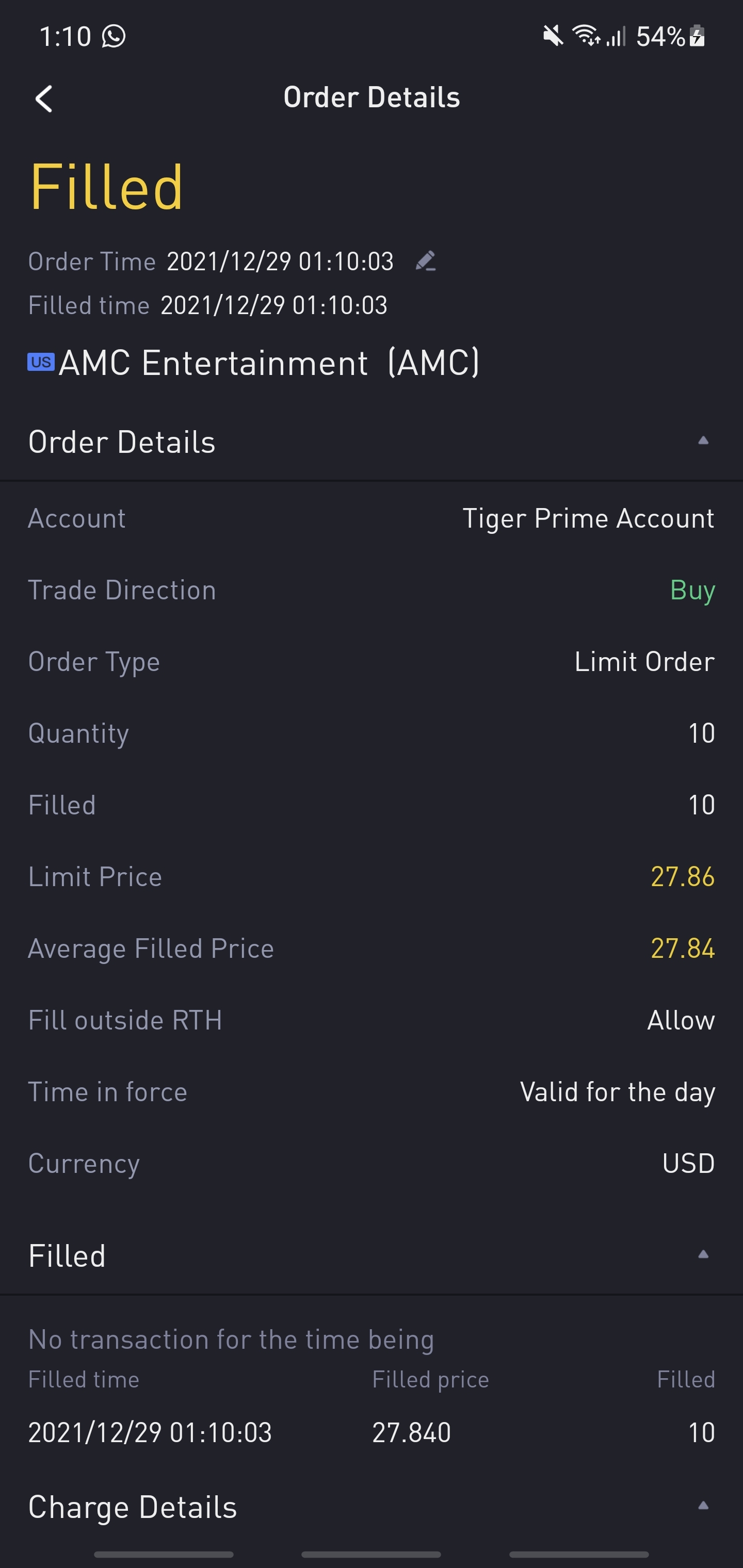Viewport: 743px width, 1568px height.
Task: Tap the muted sound icon in status bar
Action: (553, 36)
